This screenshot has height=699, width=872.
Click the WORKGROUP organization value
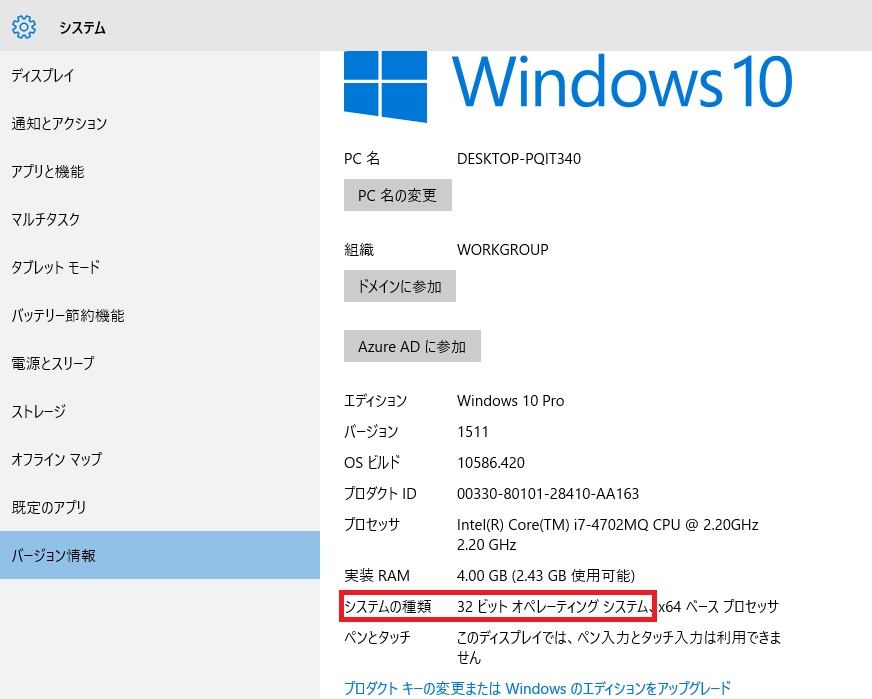(503, 250)
